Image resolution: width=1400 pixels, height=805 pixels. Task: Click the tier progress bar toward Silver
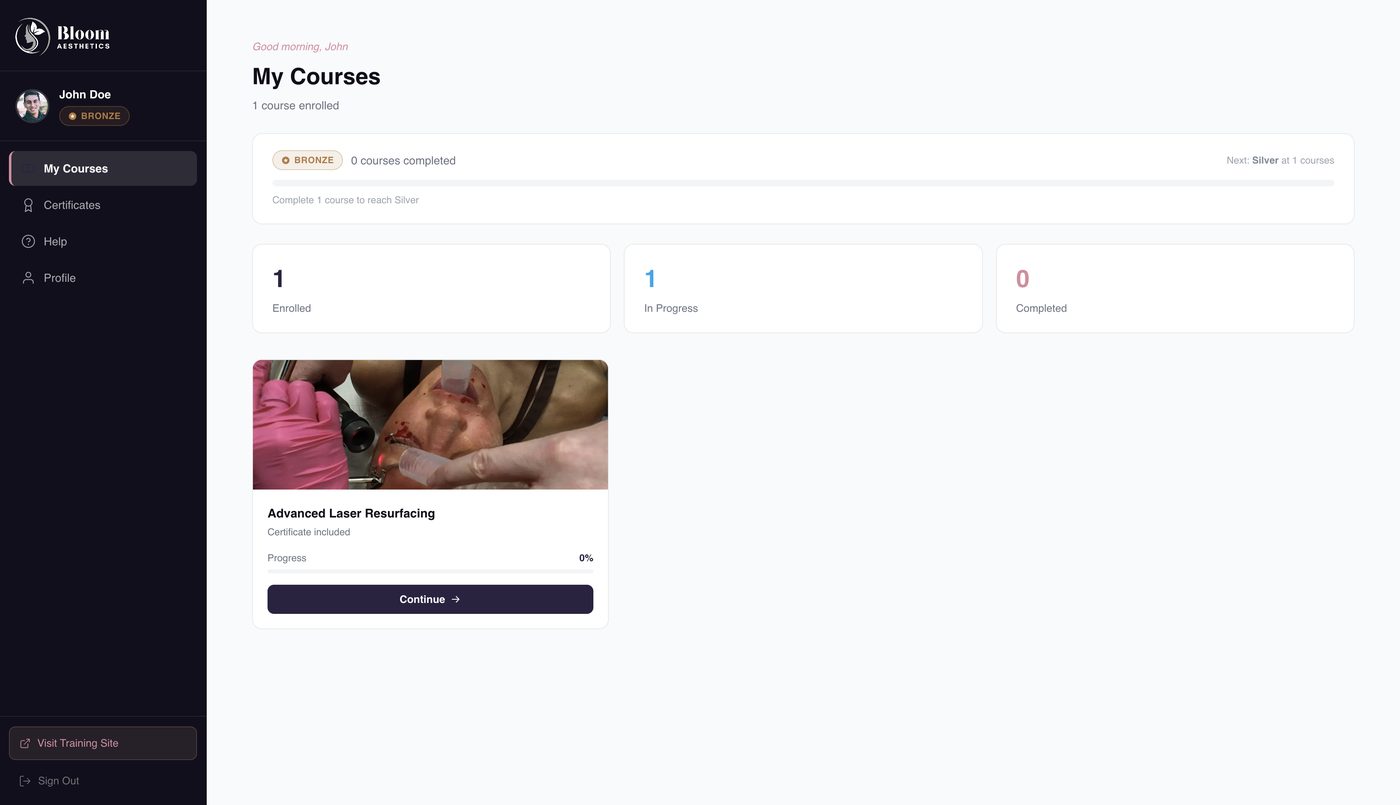803,183
